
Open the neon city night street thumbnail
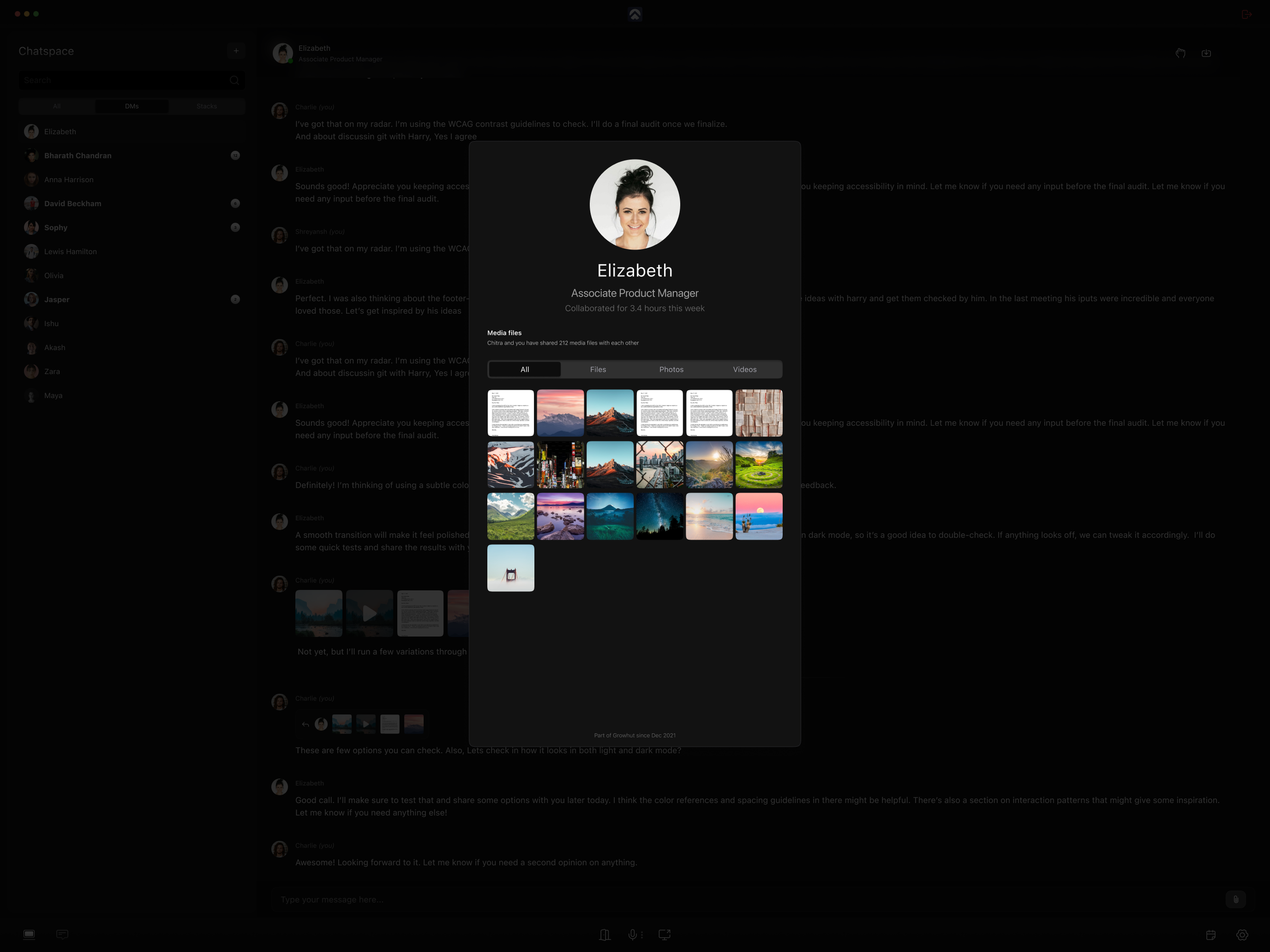[x=560, y=465]
